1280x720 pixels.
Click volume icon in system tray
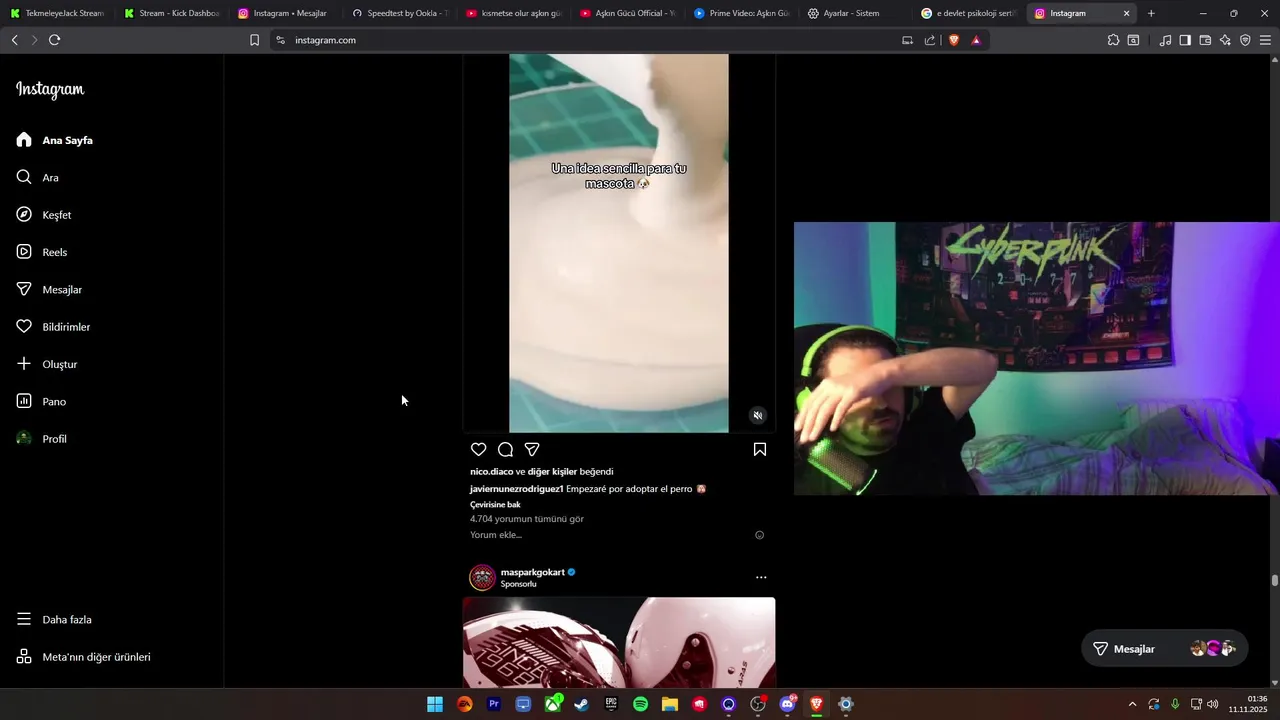[x=1212, y=704]
